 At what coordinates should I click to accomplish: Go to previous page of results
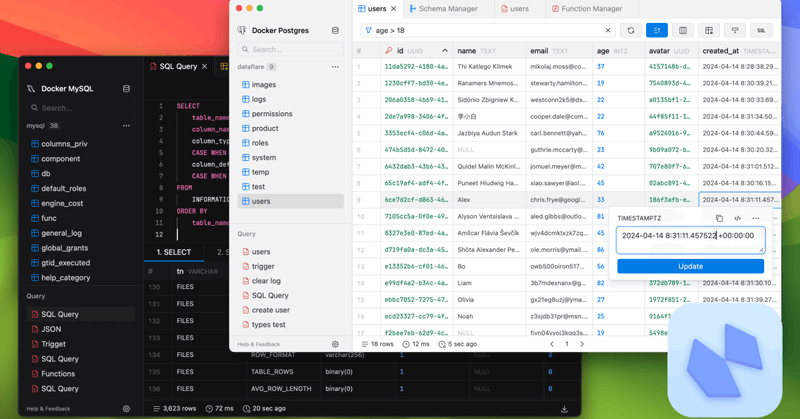click(x=552, y=344)
